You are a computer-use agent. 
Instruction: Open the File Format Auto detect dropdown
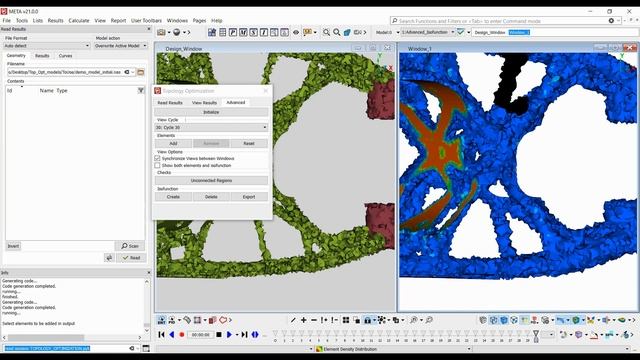click(47, 46)
